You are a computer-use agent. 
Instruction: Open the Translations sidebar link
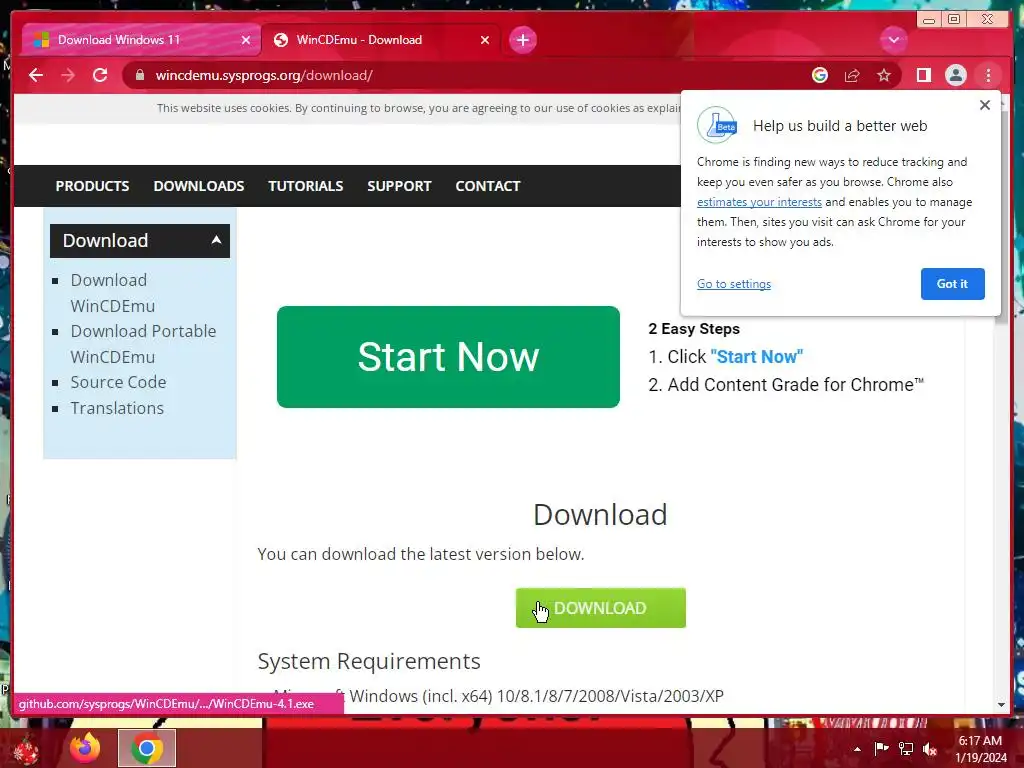(117, 408)
